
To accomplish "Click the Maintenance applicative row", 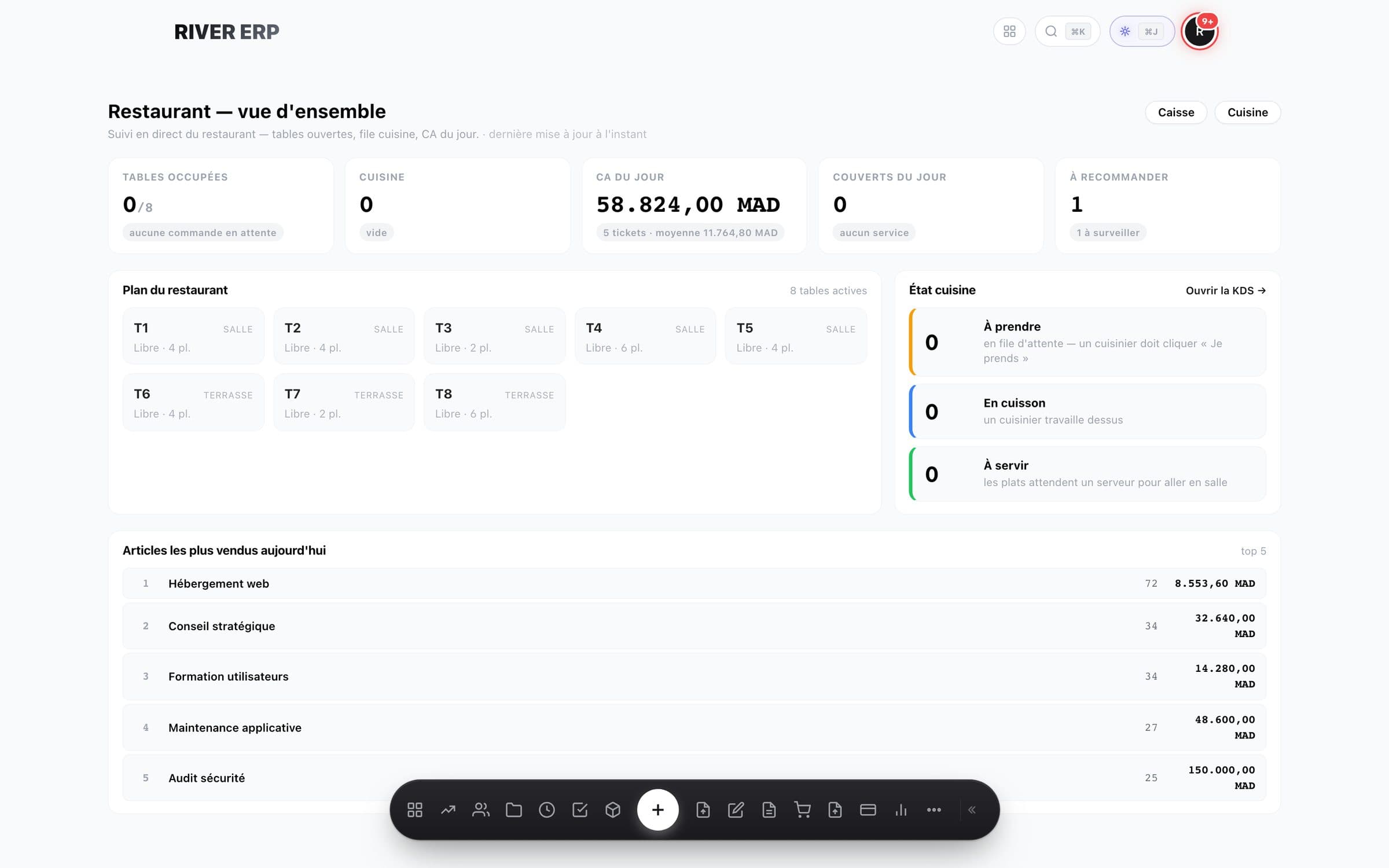I will point(694,727).
